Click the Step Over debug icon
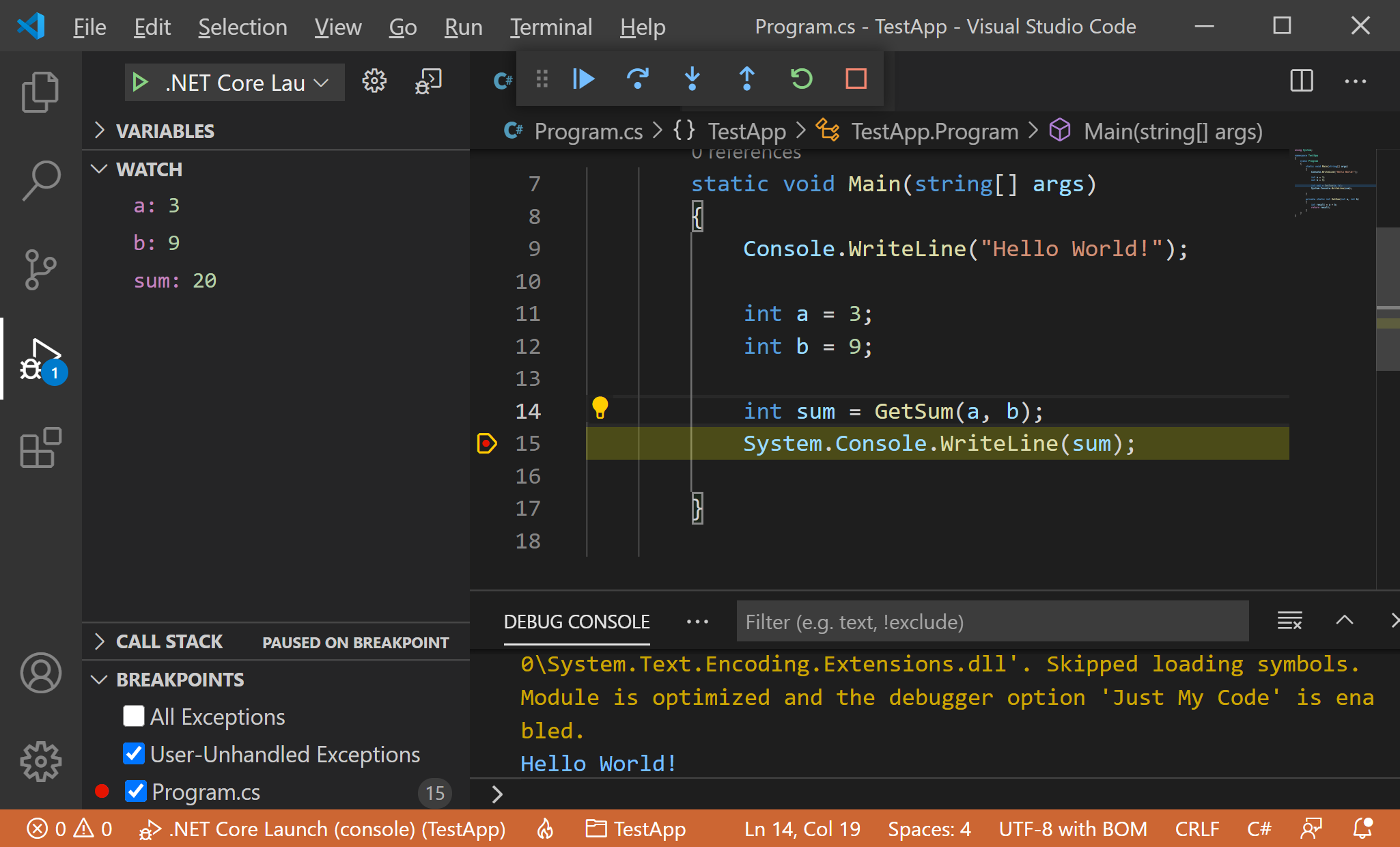The width and height of the screenshot is (1400, 847). (x=637, y=79)
